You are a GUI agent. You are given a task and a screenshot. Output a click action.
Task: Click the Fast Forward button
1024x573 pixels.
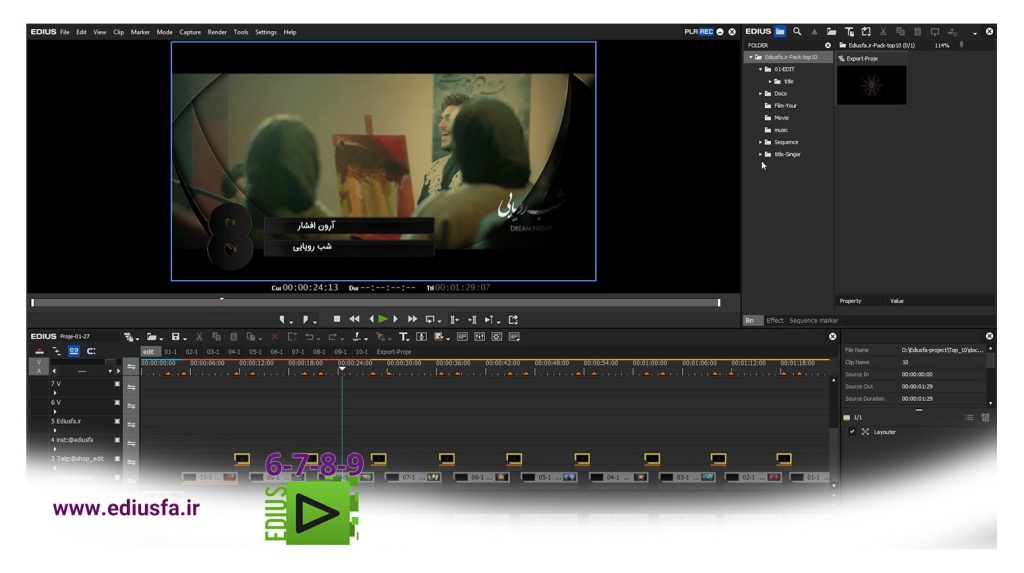point(412,319)
